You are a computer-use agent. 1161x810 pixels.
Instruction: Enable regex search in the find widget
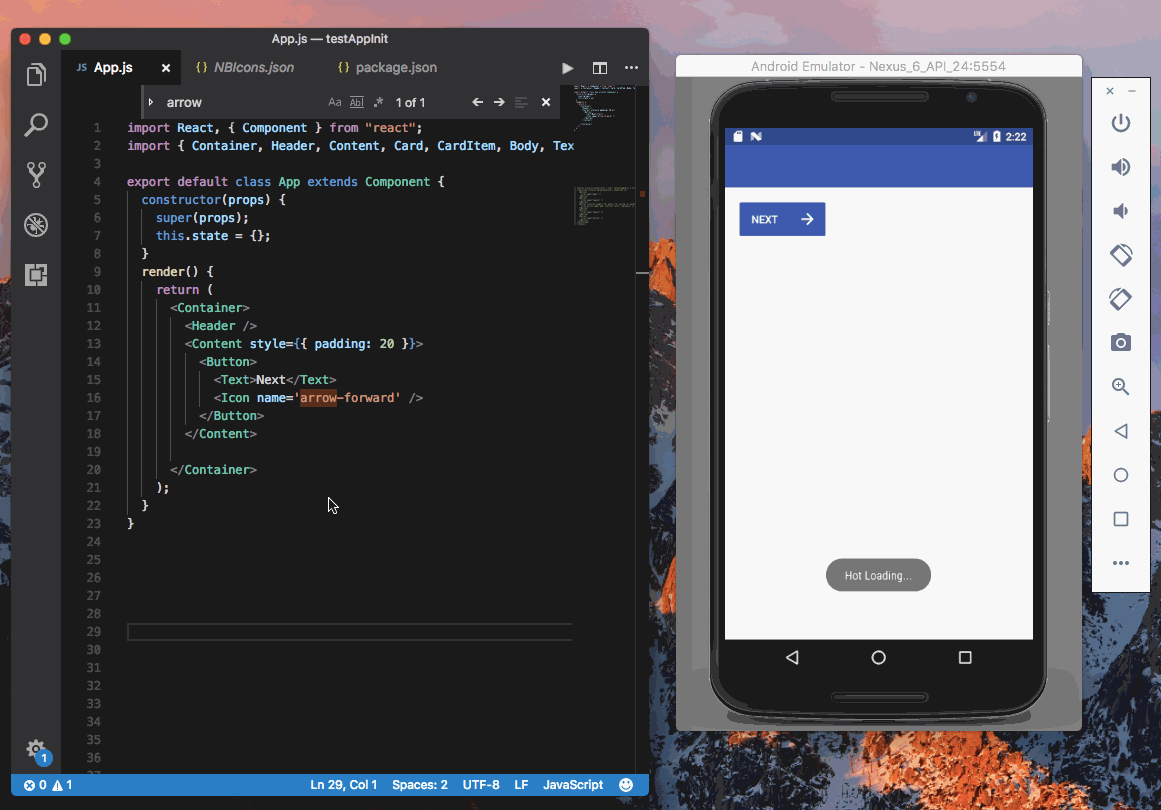377,101
